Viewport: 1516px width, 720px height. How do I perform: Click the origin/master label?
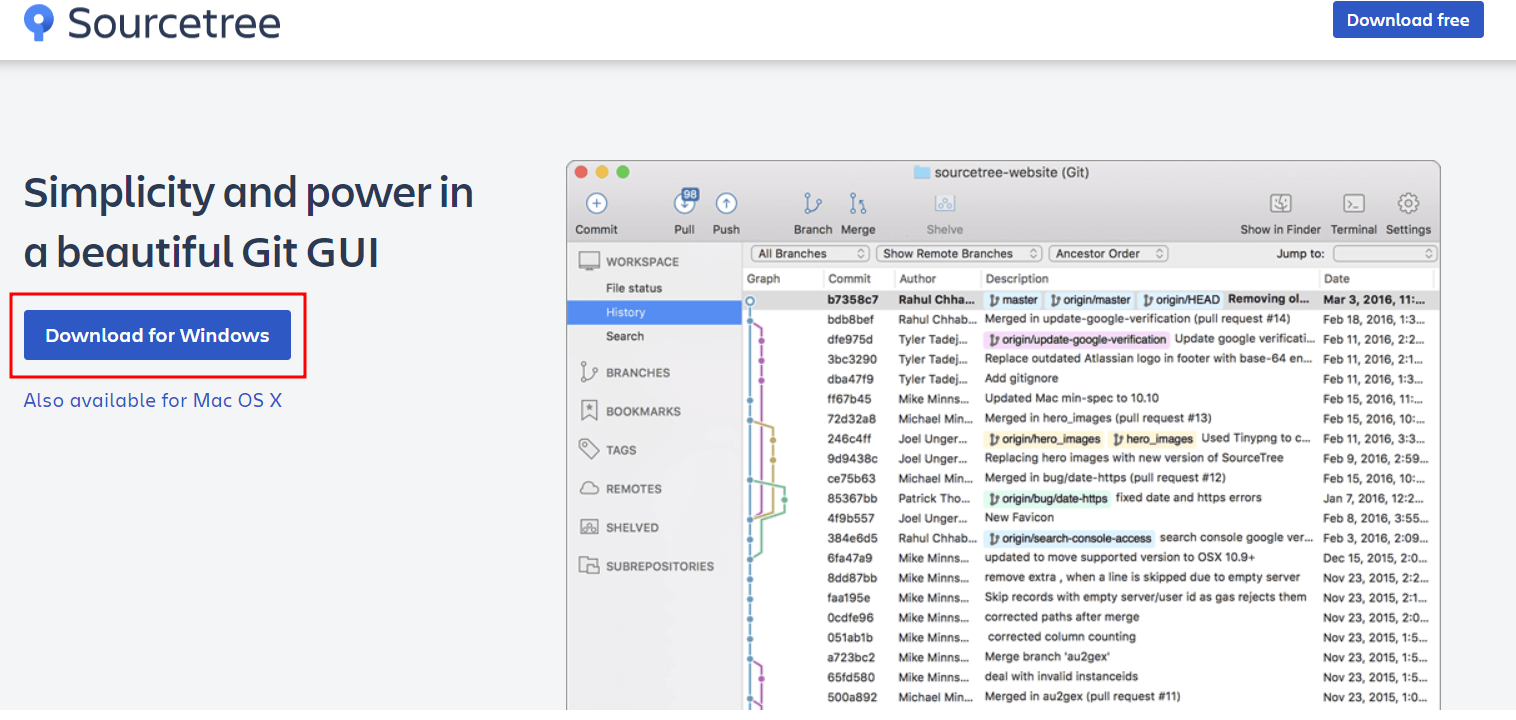[1091, 299]
